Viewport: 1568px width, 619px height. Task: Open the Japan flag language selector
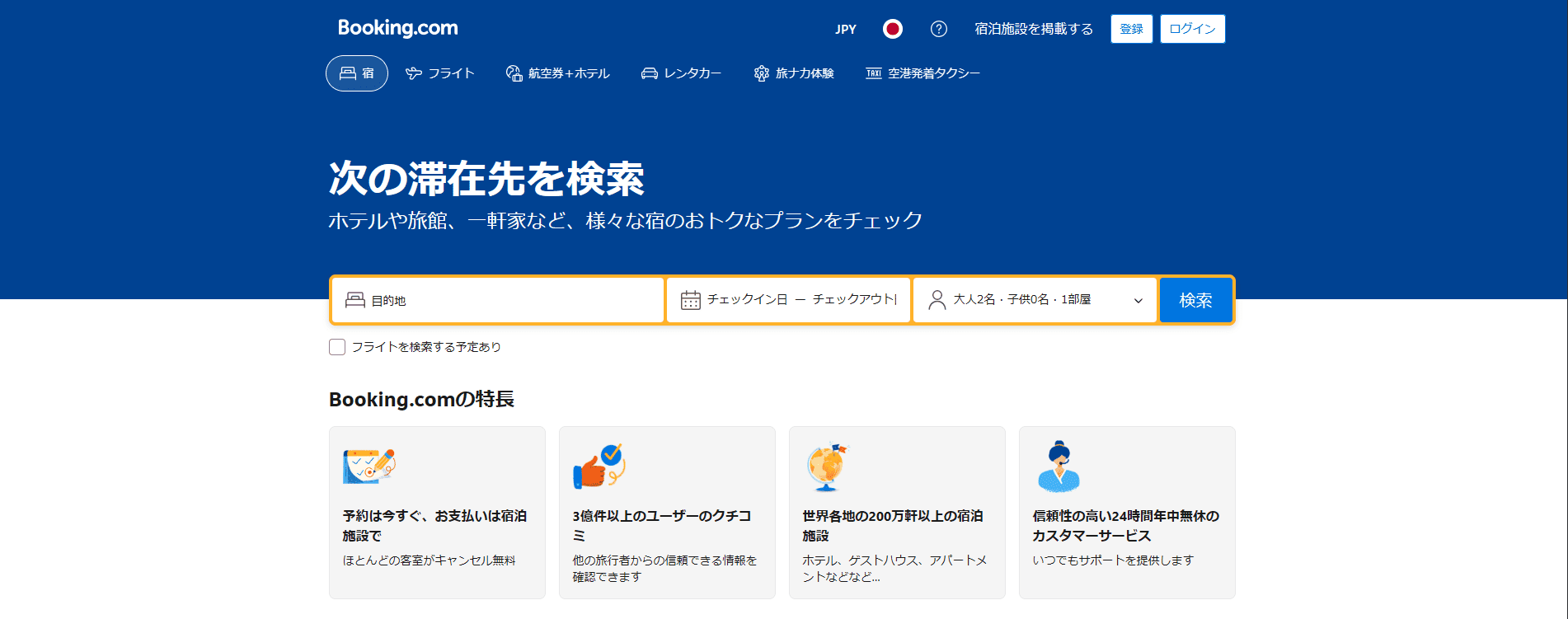tap(892, 29)
